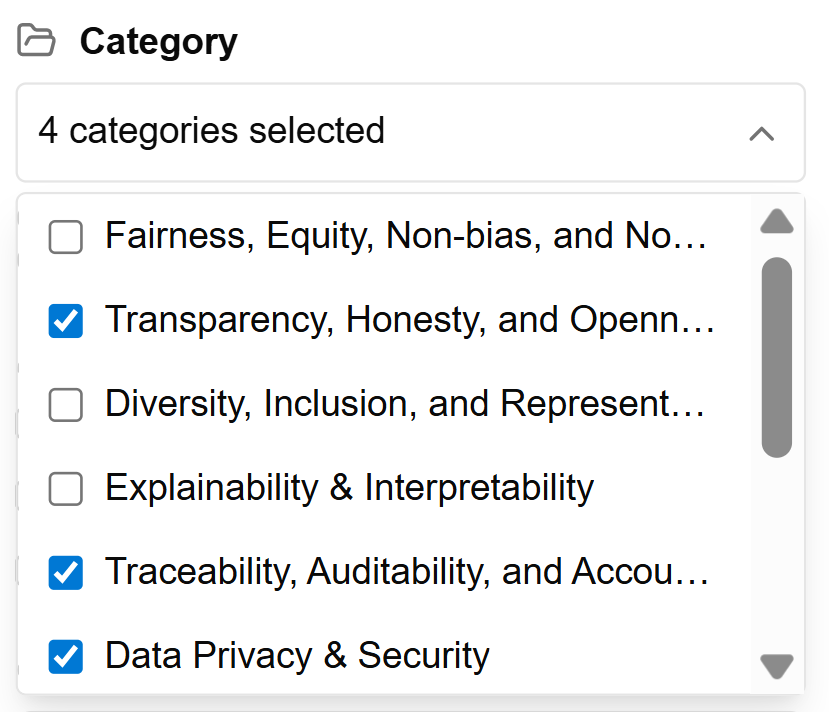Image resolution: width=829 pixels, height=712 pixels.
Task: Choose the "Diversity, Inclusion, and Represent…" text
Action: tap(405, 404)
